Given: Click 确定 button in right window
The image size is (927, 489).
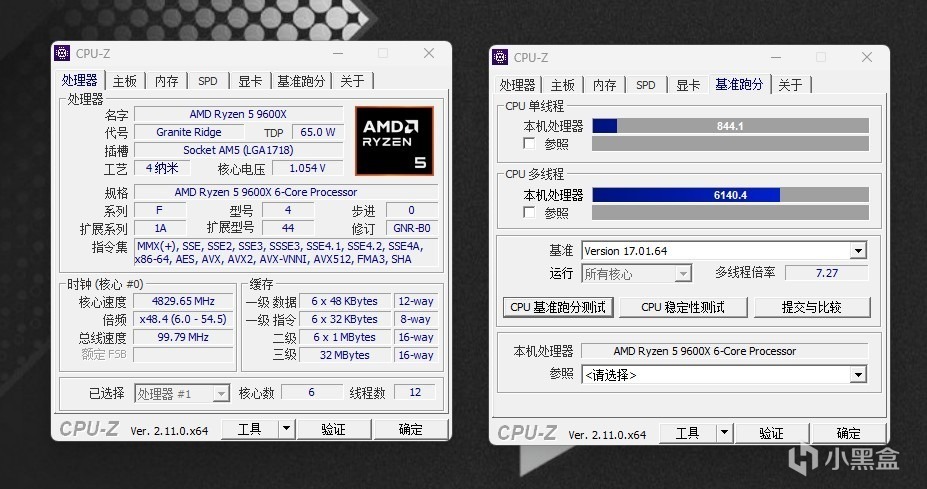Looking at the screenshot, I should [848, 433].
